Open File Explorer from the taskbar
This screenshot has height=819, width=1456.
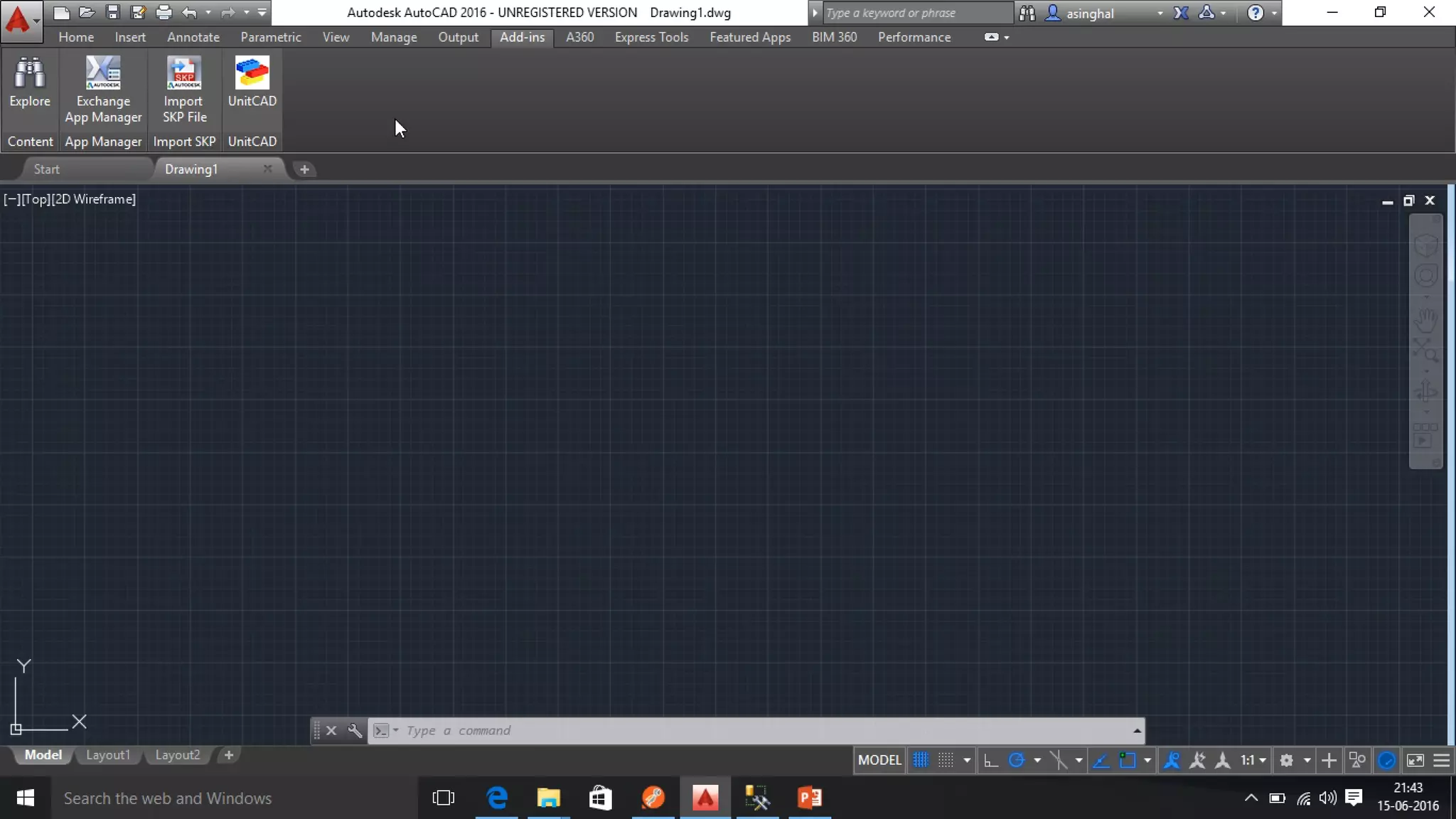pos(548,798)
